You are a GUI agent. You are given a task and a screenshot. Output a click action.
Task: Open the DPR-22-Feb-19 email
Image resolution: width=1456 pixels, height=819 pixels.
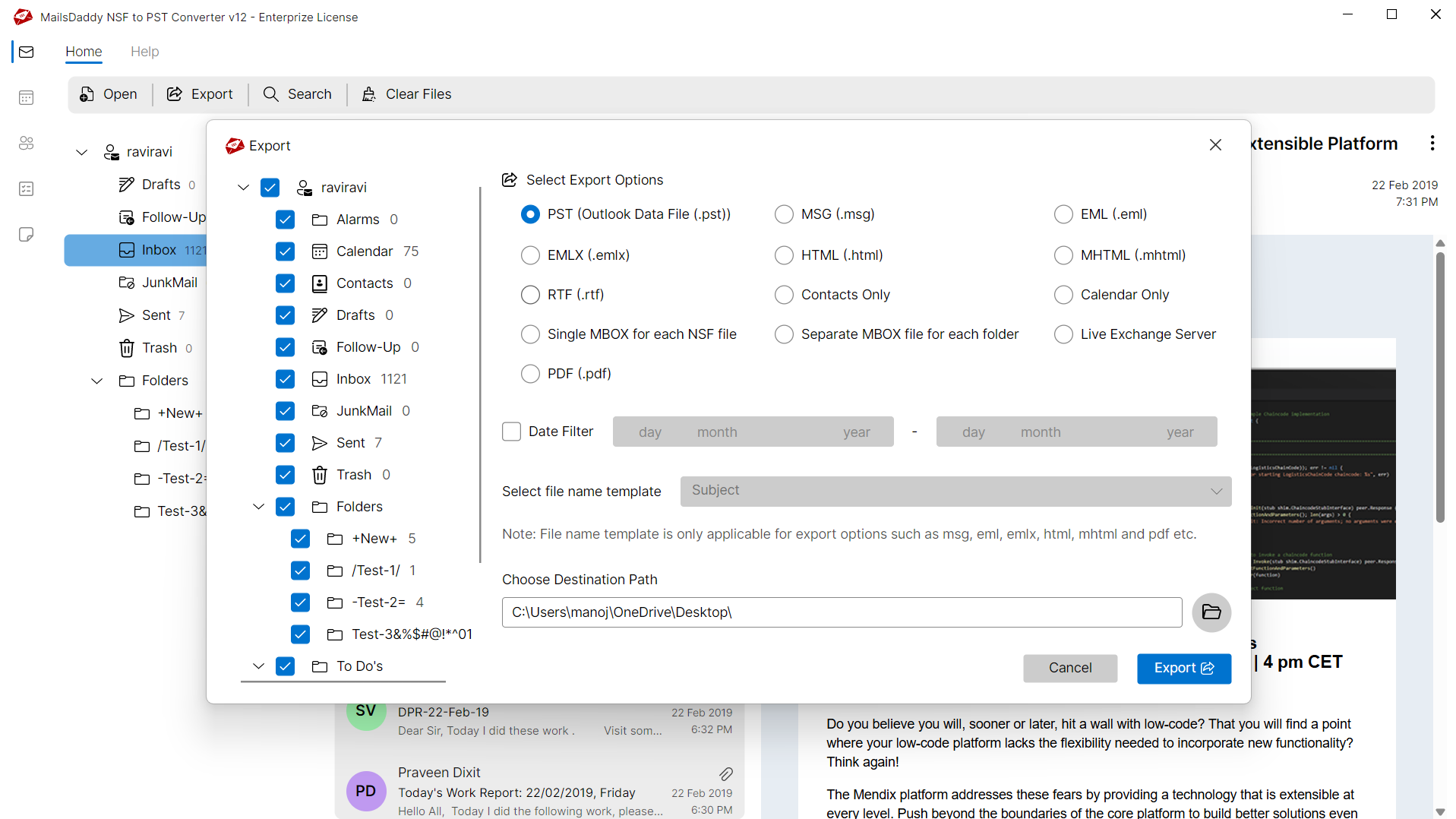pyautogui.click(x=539, y=721)
